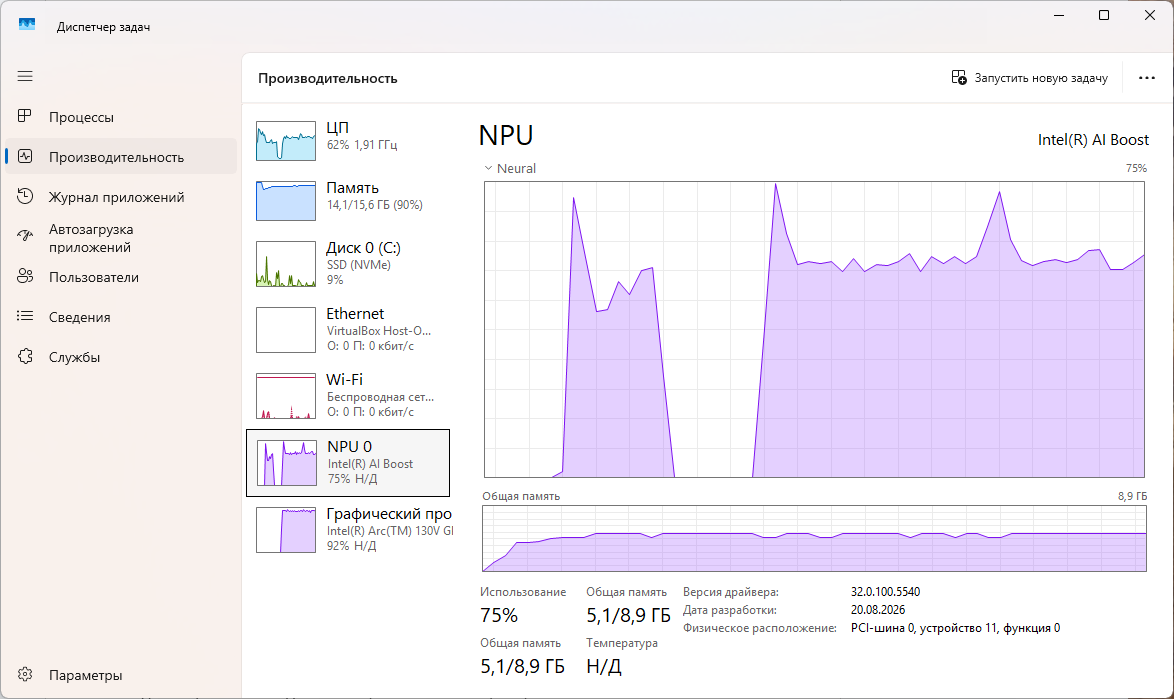Click the run new task icon
This screenshot has height=699, width=1174.
[x=958, y=77]
